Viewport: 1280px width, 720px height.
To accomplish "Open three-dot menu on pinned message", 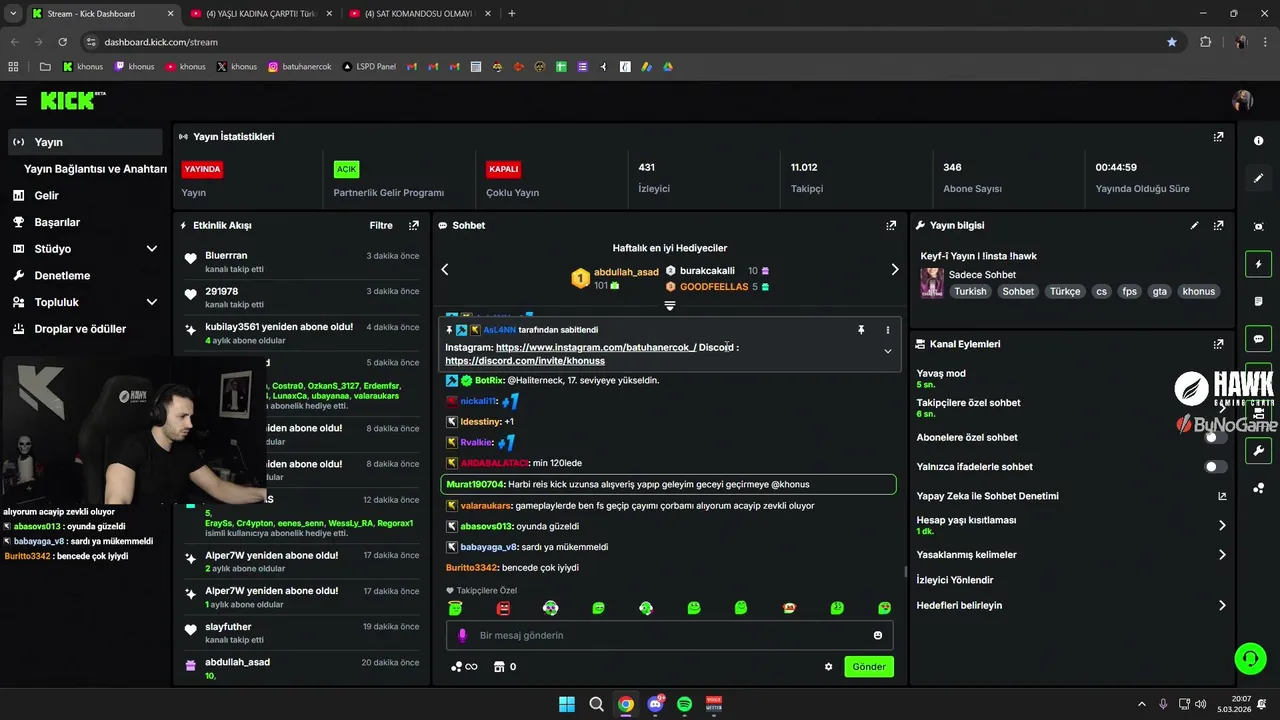I will pos(887,330).
